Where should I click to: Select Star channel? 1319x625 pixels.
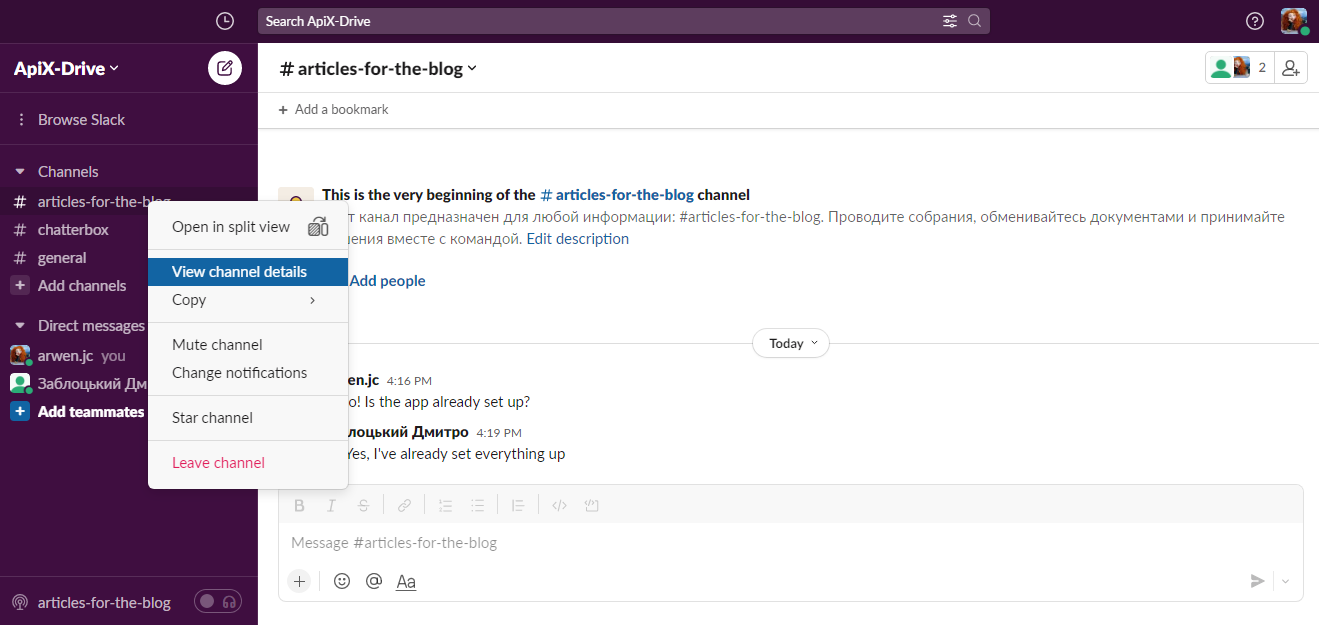(248, 418)
